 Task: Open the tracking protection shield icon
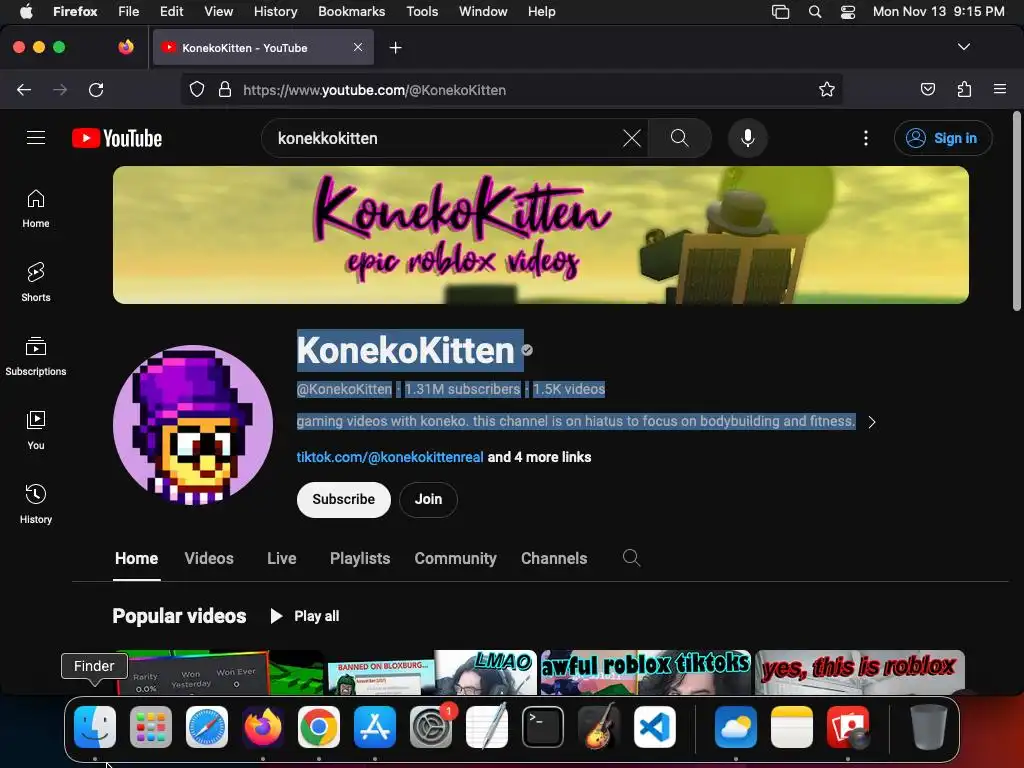coord(197,89)
